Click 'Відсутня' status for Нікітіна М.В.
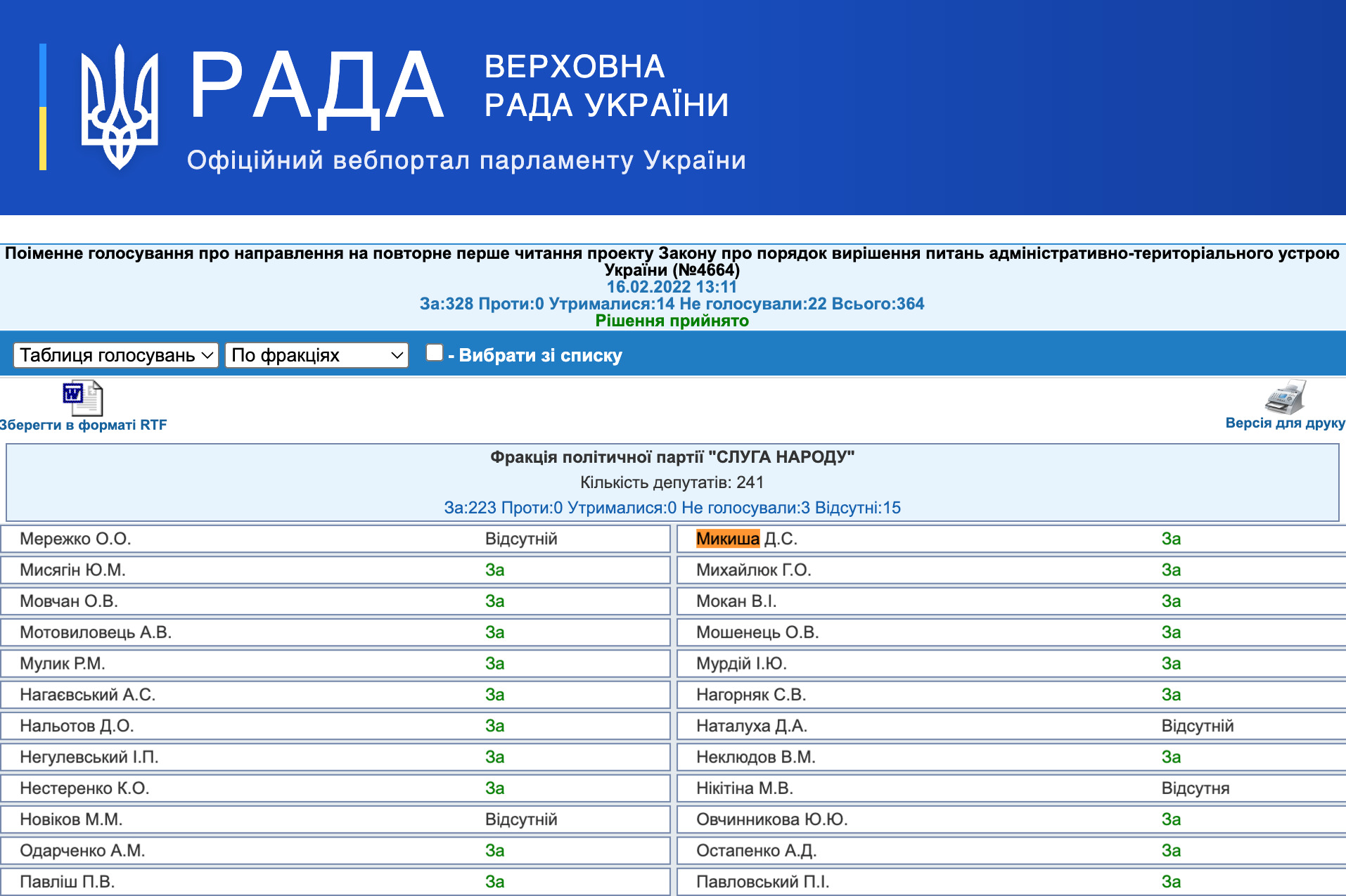Screen dimensions: 1346x896 click(x=1196, y=788)
